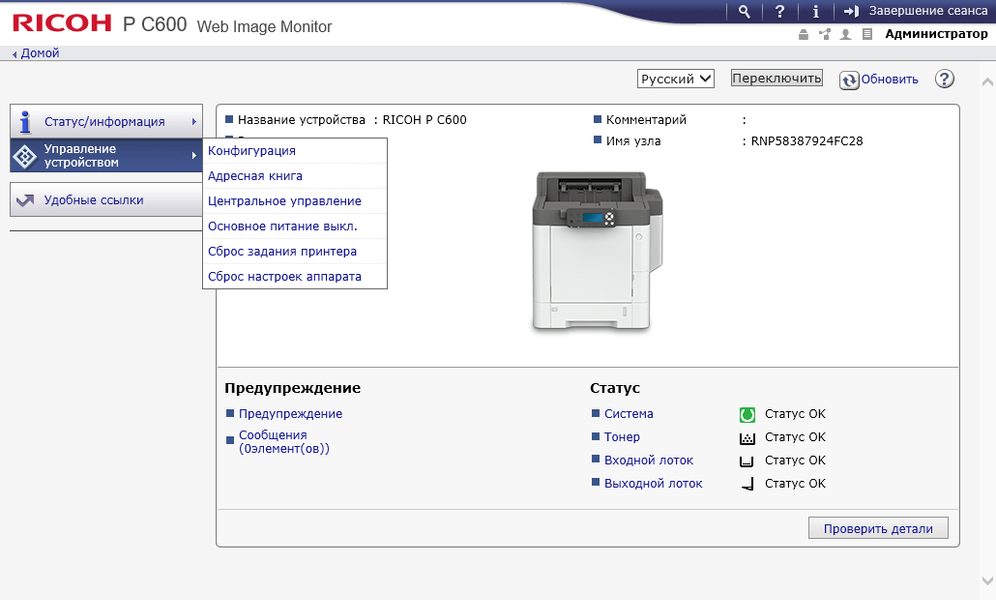Open the Русский language dropdown
This screenshot has height=600, width=996.
click(675, 79)
